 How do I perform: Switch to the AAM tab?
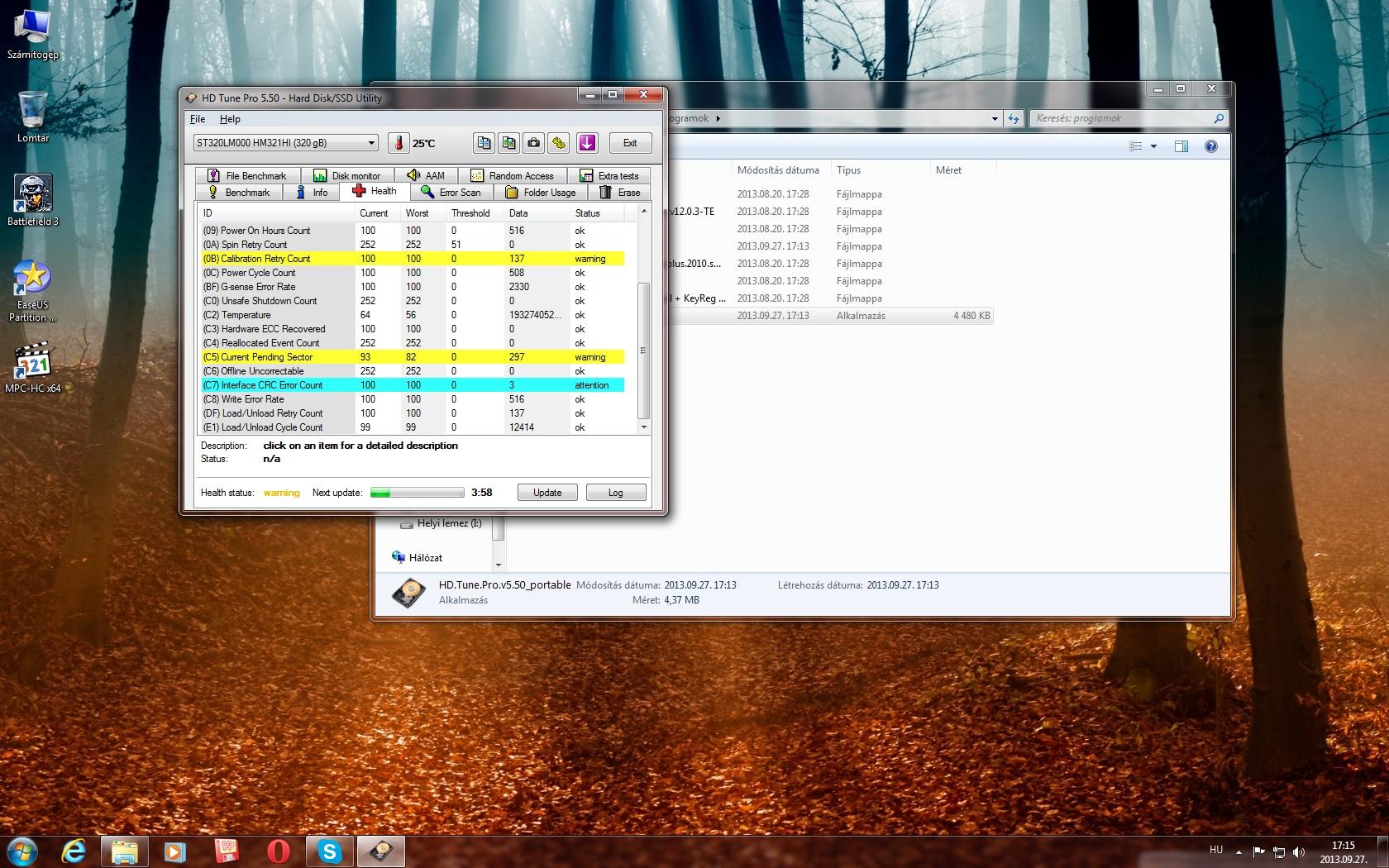(x=427, y=175)
